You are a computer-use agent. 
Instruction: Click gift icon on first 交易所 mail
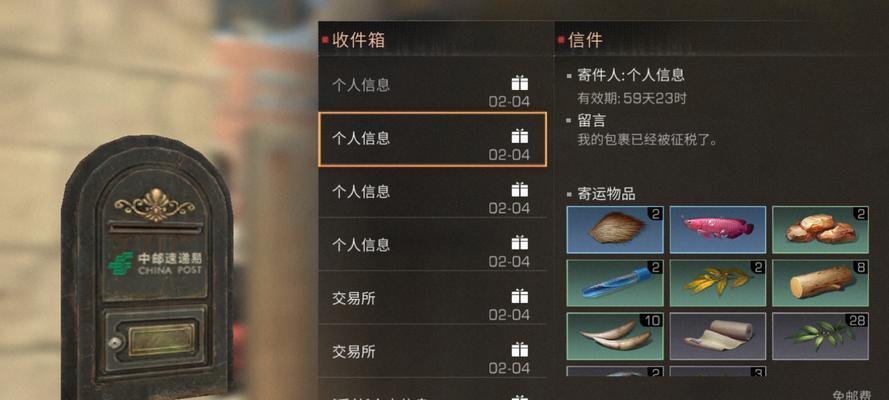click(x=519, y=296)
